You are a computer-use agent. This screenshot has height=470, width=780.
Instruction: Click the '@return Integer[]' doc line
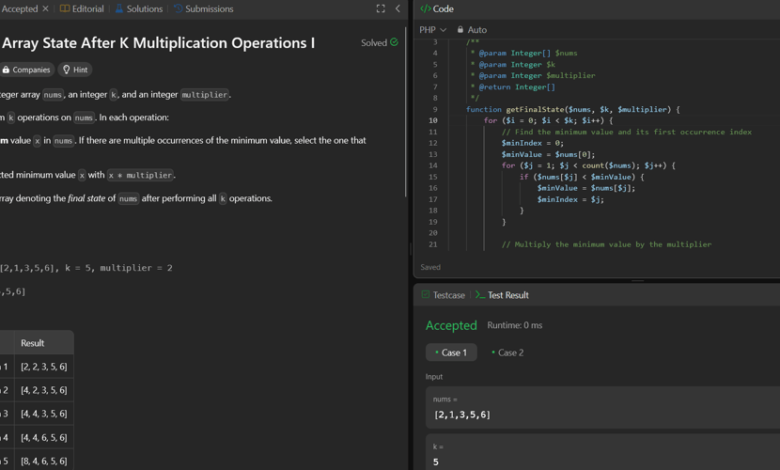tap(513, 87)
